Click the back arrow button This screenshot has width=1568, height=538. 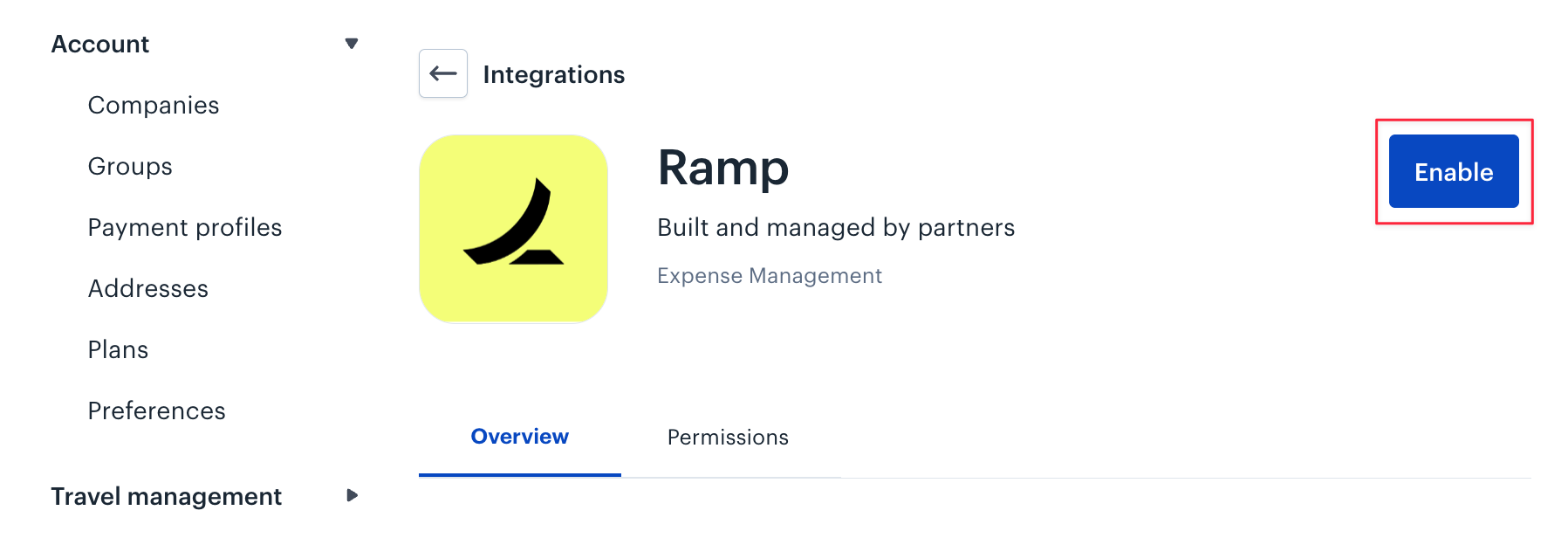click(443, 73)
